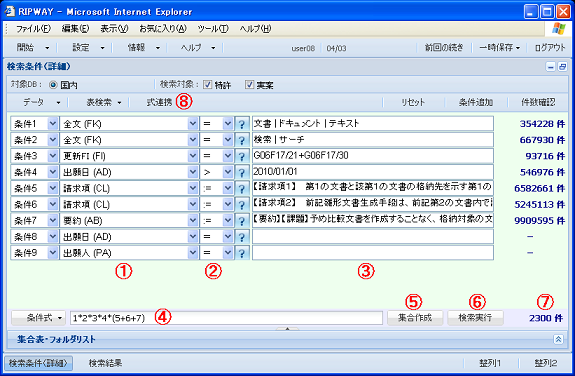575x376 pixels.
Task: Open the お気に入り(A) menu
Action: [x=163, y=29]
